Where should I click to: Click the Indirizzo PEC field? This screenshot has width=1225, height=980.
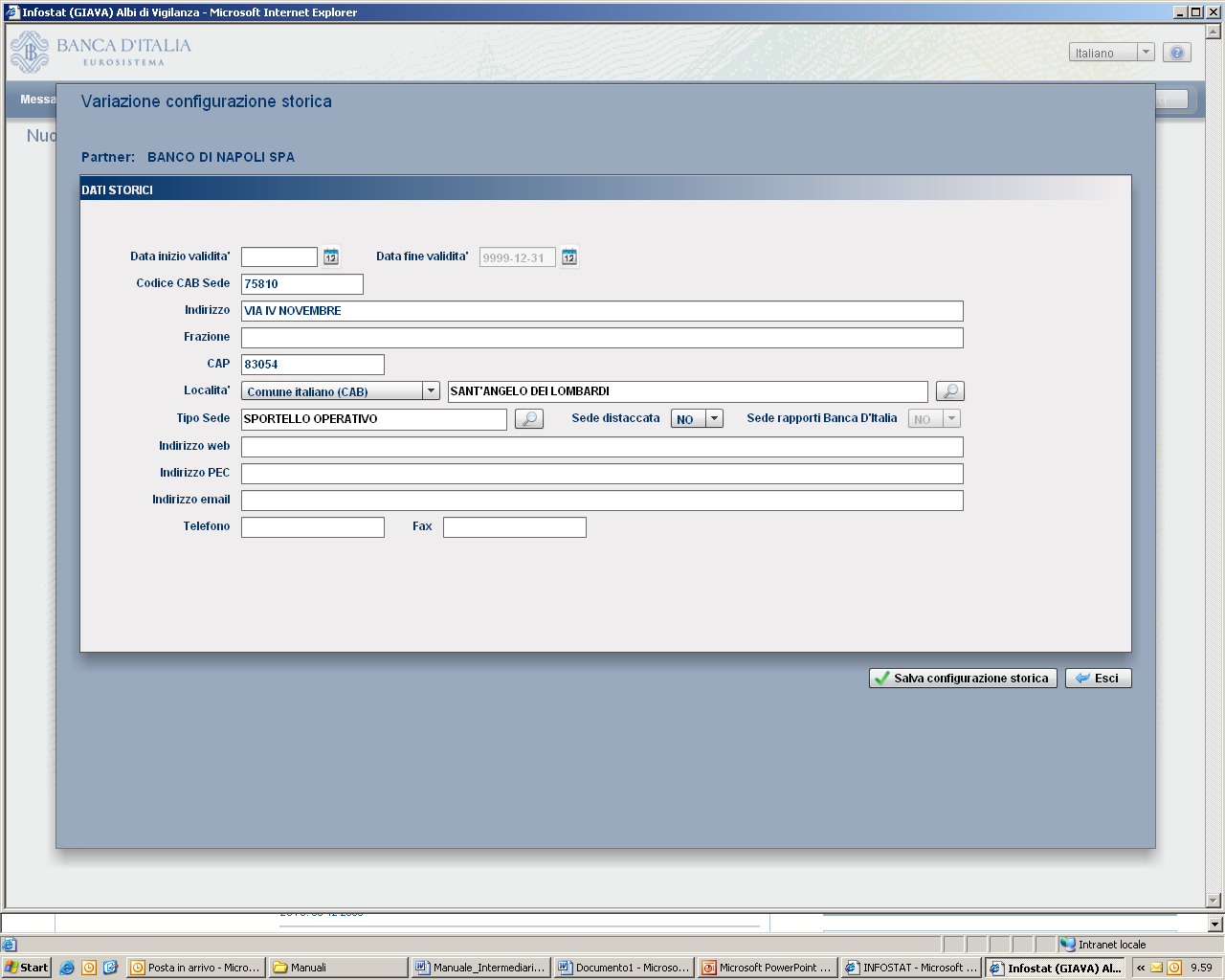pos(602,474)
